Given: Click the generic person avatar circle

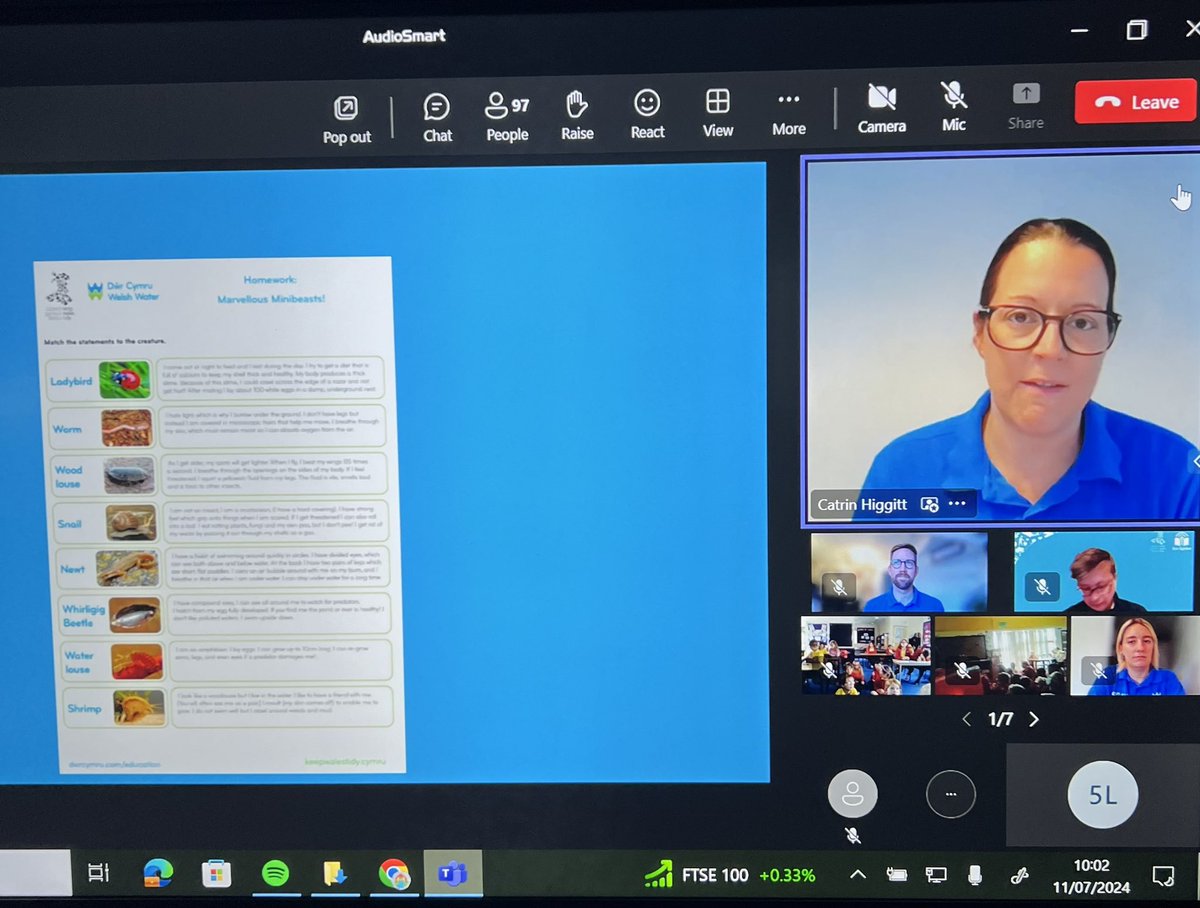Looking at the screenshot, I should click(x=852, y=795).
